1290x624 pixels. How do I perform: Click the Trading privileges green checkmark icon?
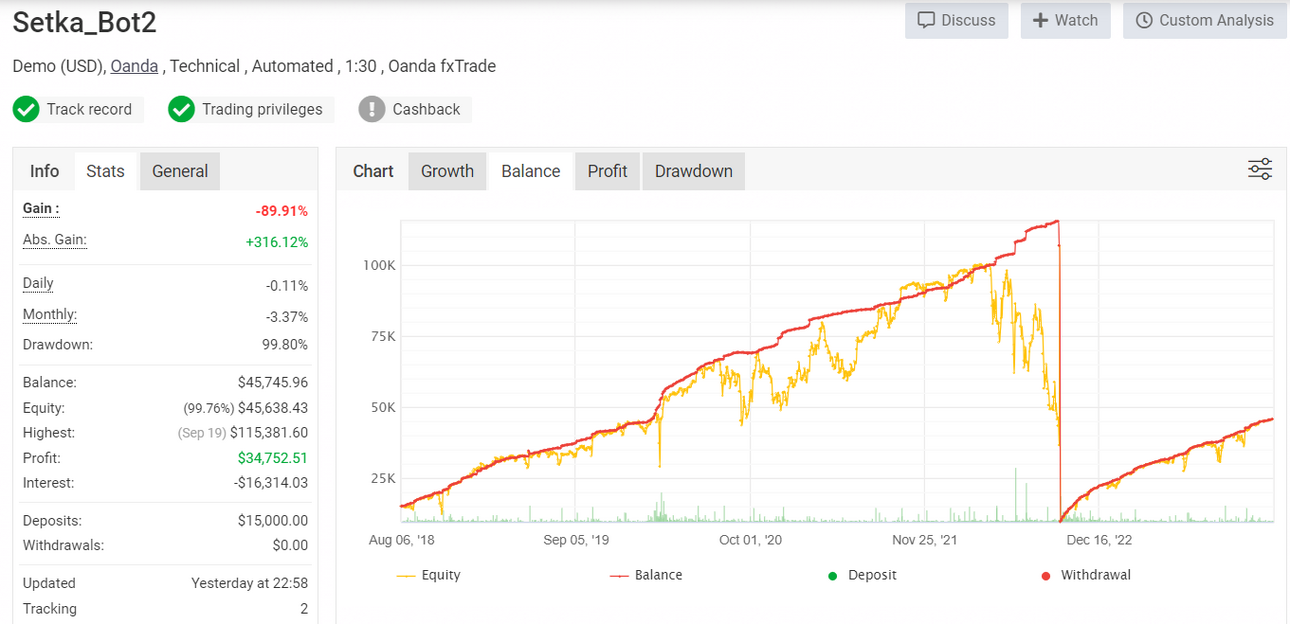pyautogui.click(x=181, y=109)
